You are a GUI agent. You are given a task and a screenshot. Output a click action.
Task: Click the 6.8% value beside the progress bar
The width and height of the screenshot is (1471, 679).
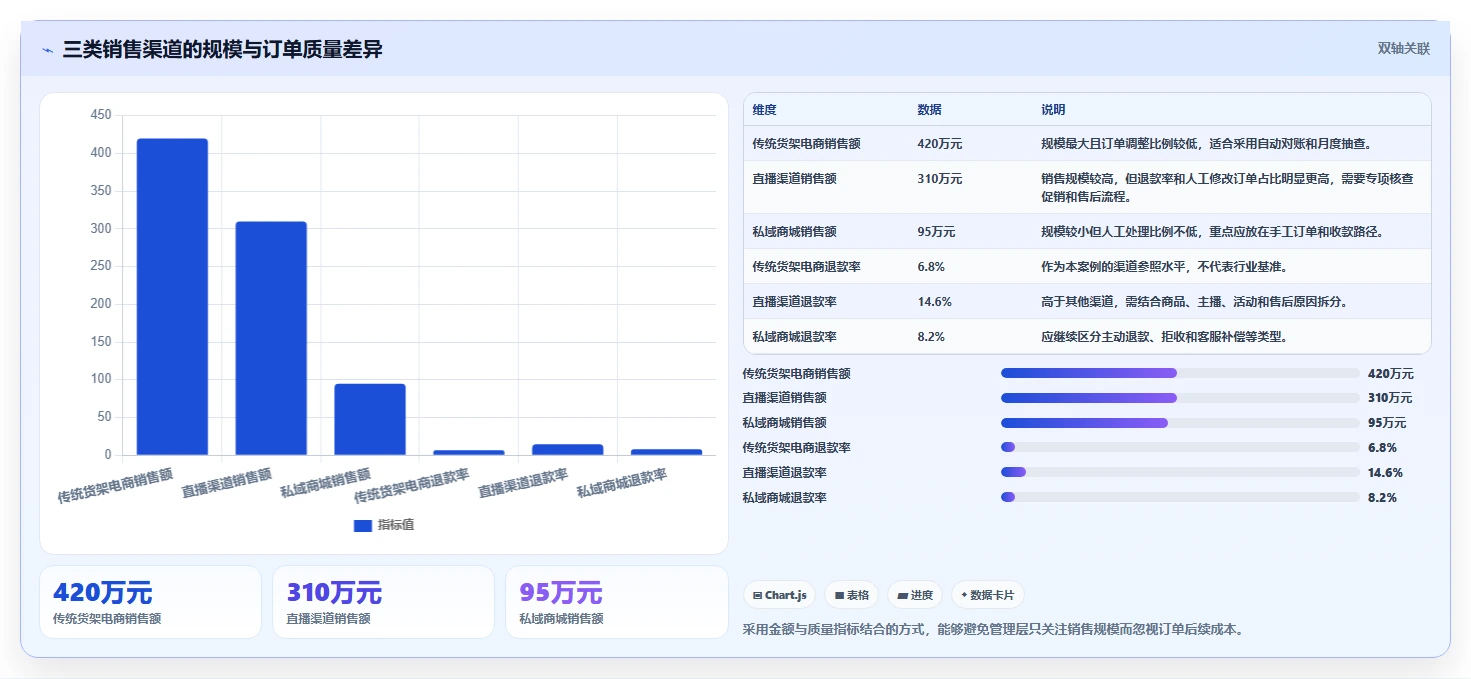(1382, 448)
